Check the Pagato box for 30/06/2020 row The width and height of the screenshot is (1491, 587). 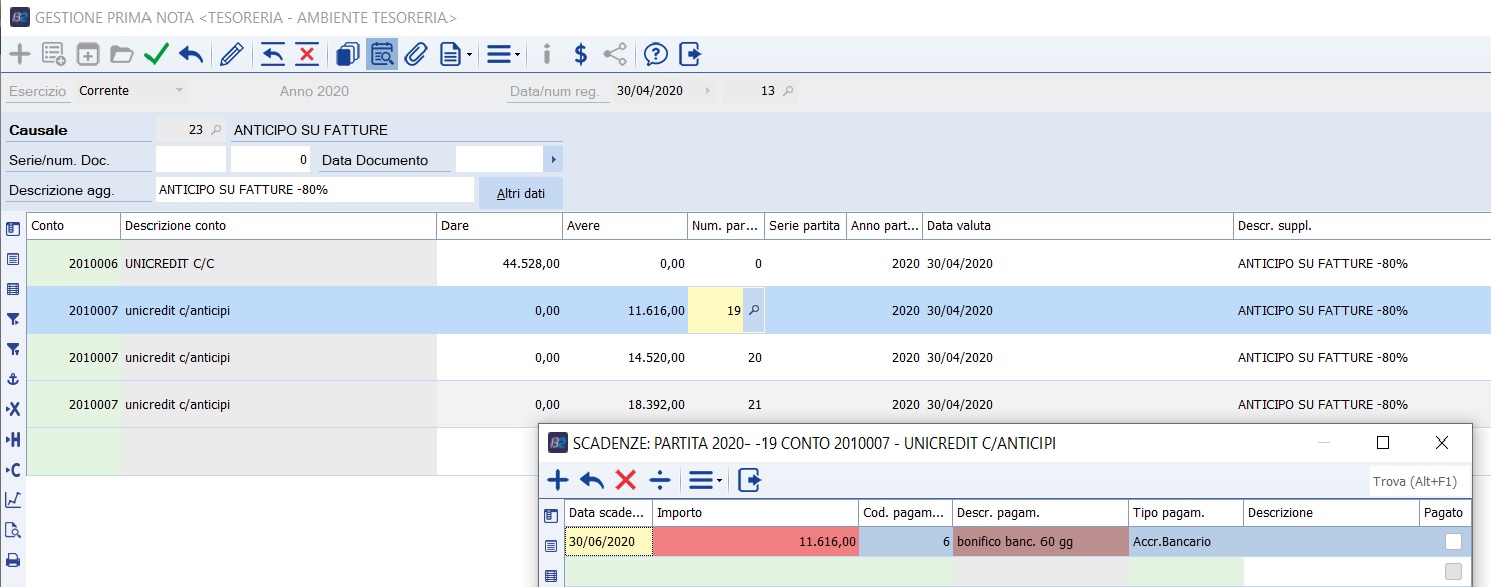click(1453, 541)
